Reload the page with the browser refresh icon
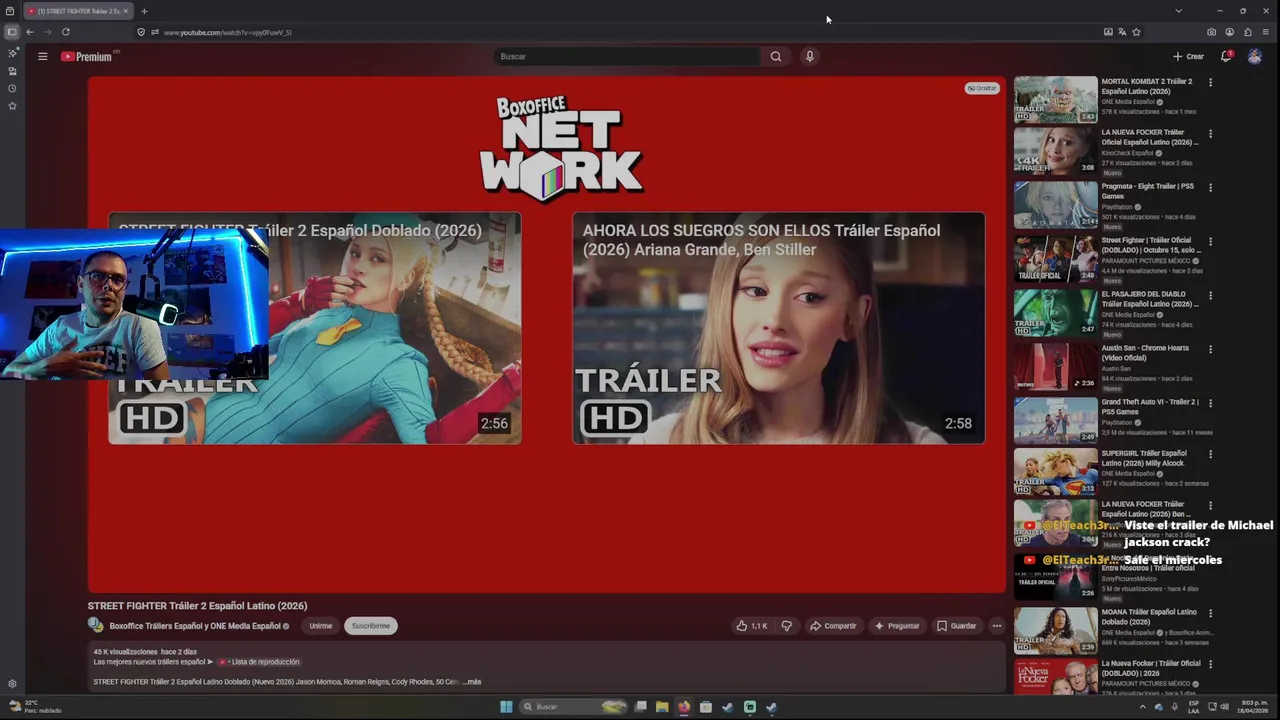 click(x=66, y=32)
